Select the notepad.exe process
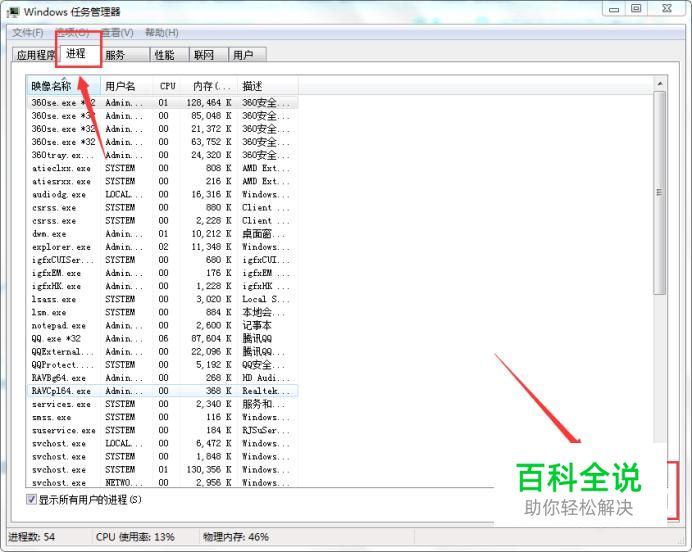Image resolution: width=692 pixels, height=552 pixels. click(x=162, y=325)
